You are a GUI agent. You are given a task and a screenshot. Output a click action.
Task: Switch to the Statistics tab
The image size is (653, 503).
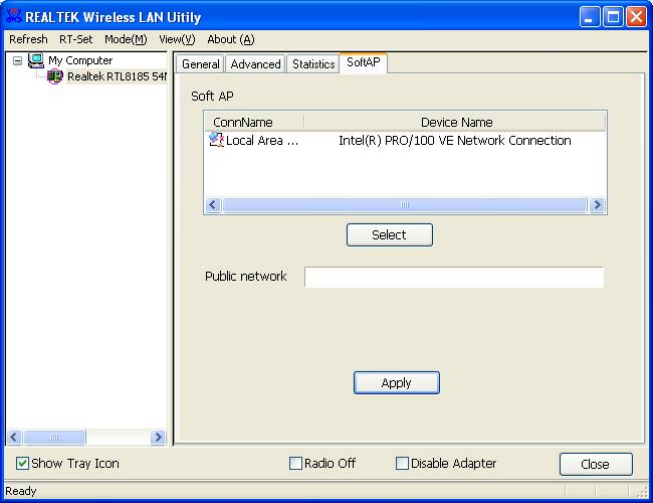313,64
